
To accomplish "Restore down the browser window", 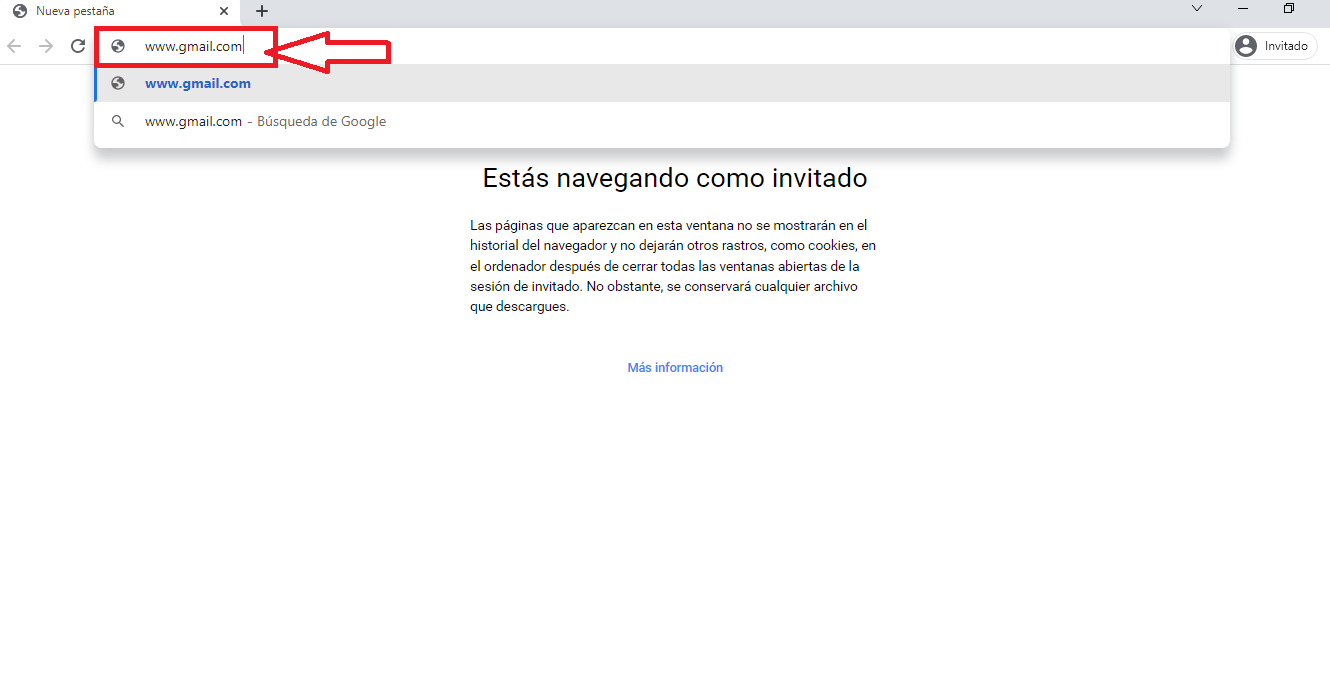I will click(1289, 9).
